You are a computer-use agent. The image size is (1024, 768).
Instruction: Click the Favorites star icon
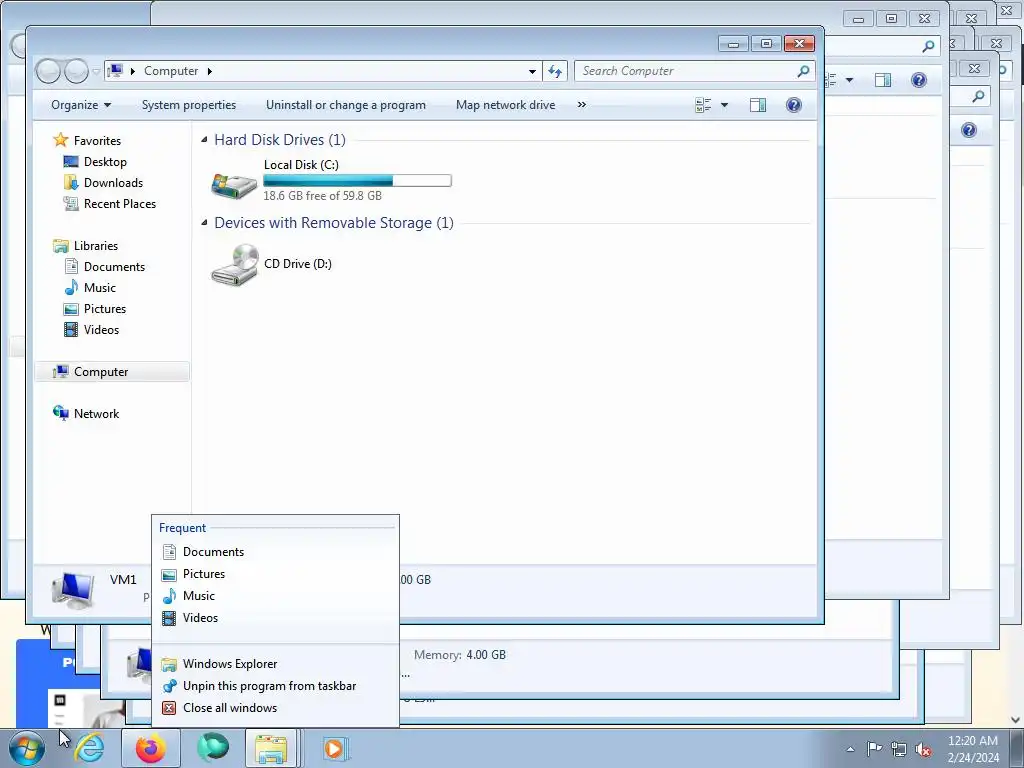(61, 140)
